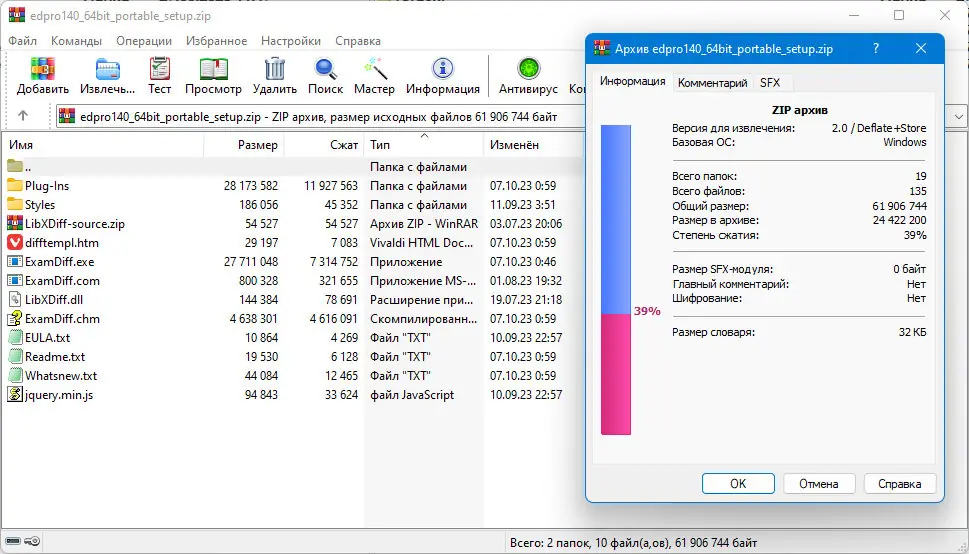This screenshot has height=554, width=969.
Task: Open the Избранное menu
Action: 216,41
